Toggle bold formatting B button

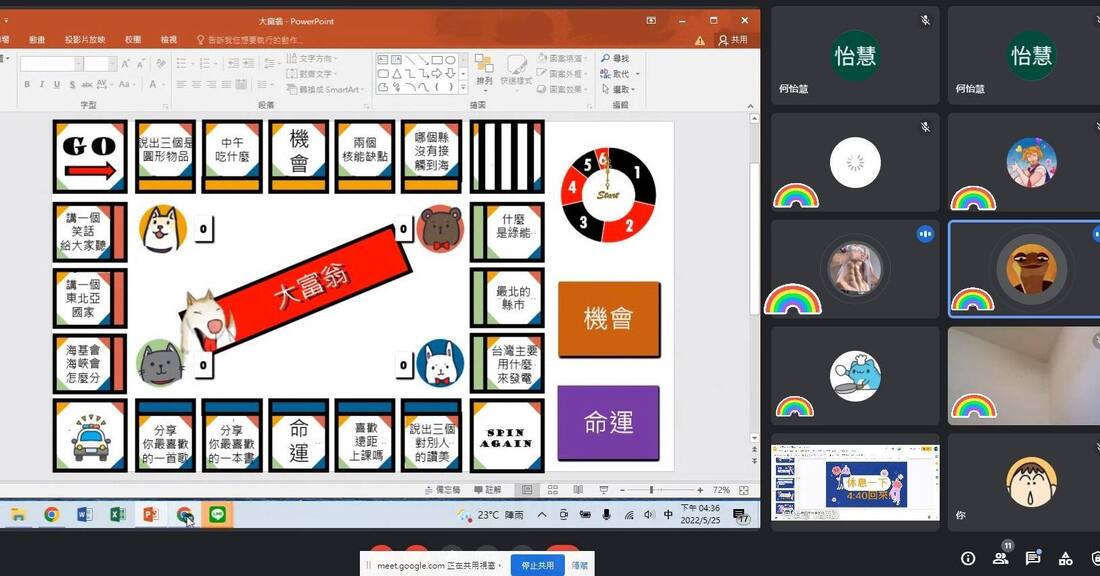click(27, 84)
